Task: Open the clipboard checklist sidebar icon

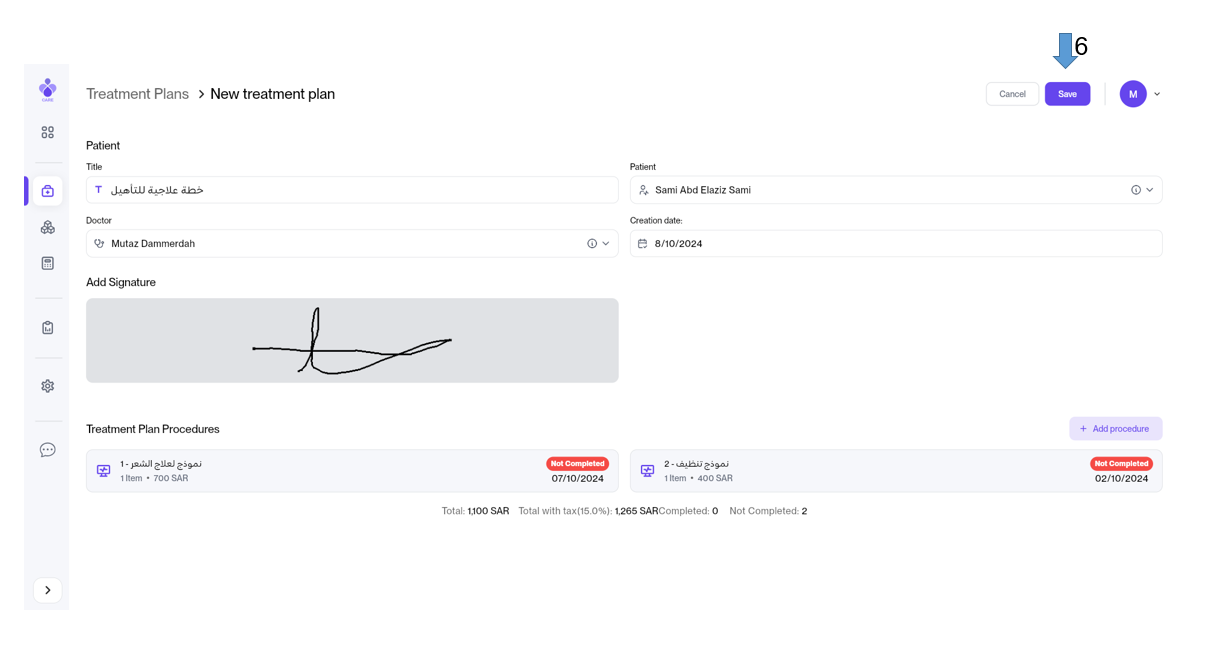Action: point(47,328)
